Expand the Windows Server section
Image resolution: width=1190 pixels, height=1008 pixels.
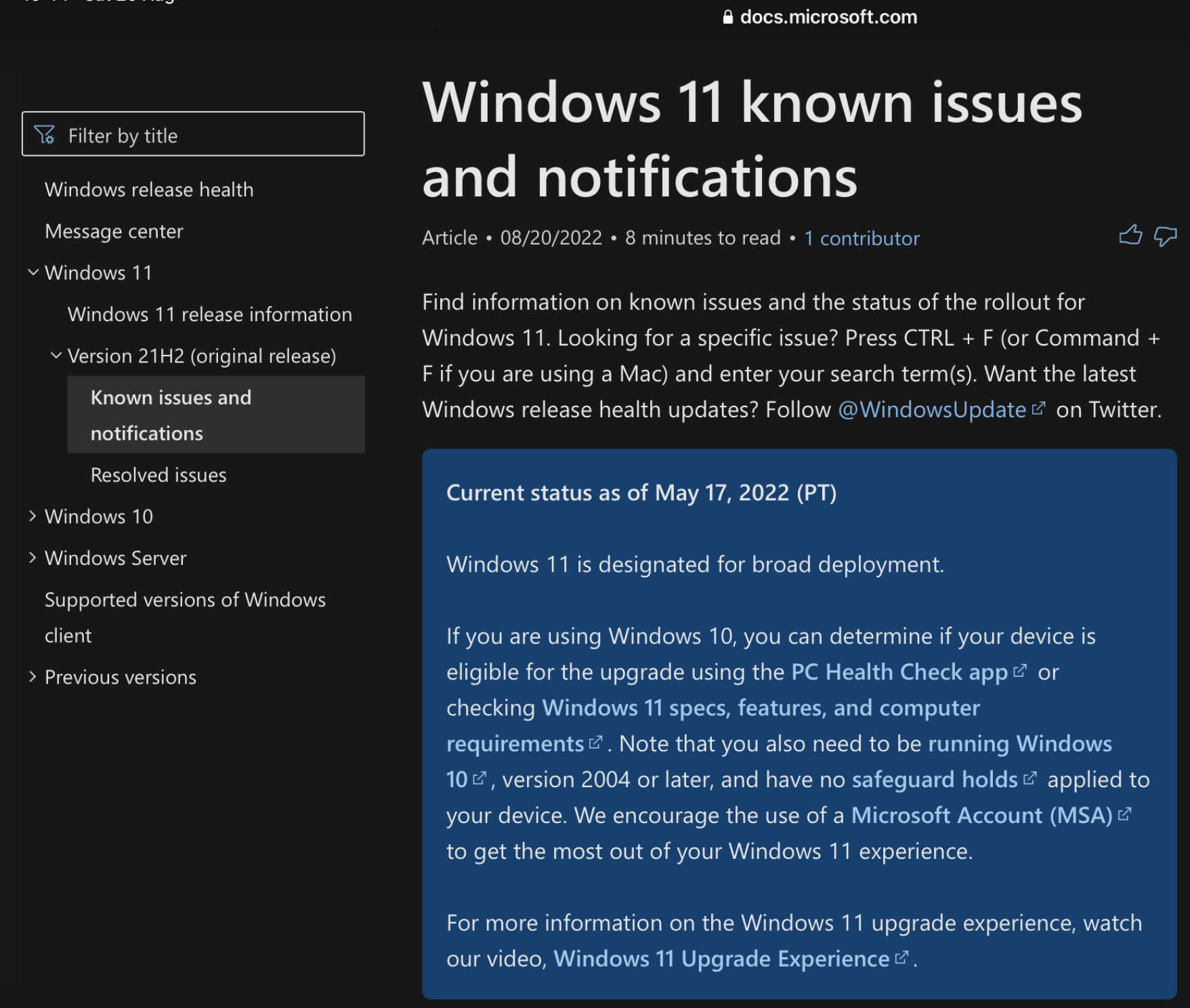[x=33, y=558]
